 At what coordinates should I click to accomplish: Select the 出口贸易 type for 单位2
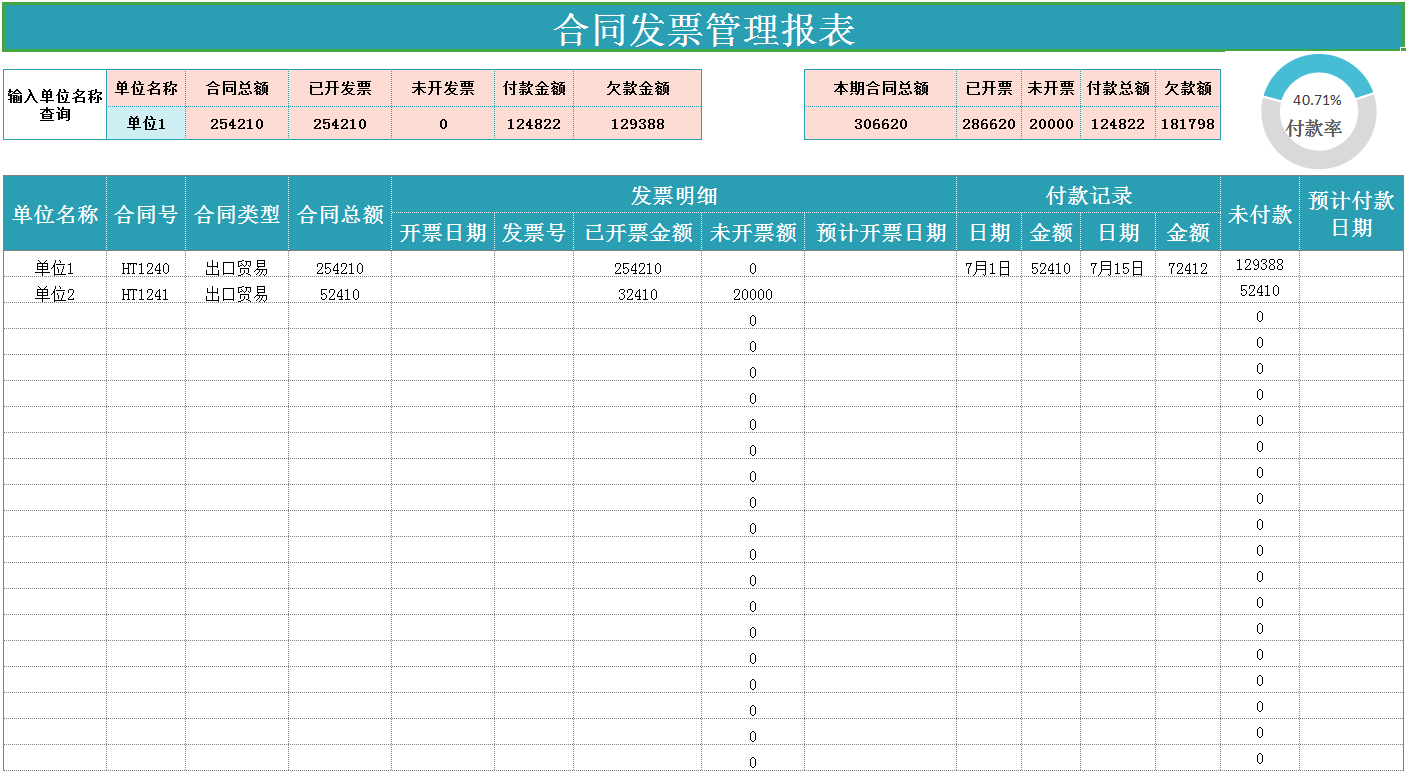coord(239,293)
